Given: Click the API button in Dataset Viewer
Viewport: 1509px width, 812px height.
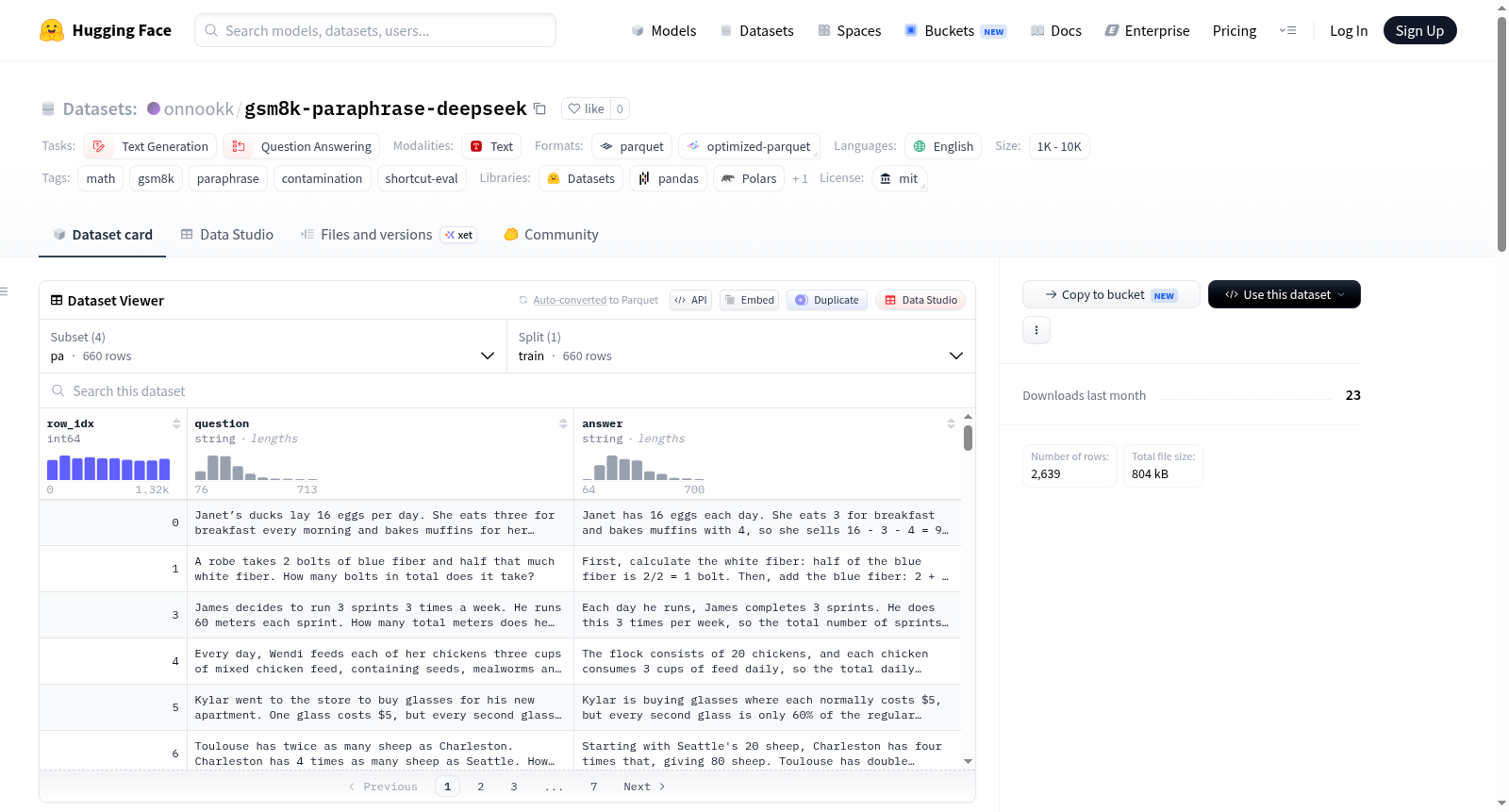Looking at the screenshot, I should point(690,300).
